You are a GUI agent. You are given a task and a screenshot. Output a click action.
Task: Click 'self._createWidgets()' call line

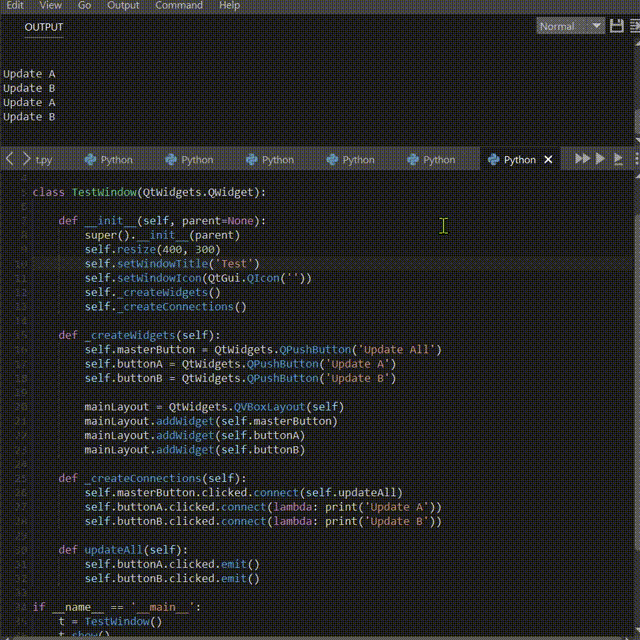152,292
